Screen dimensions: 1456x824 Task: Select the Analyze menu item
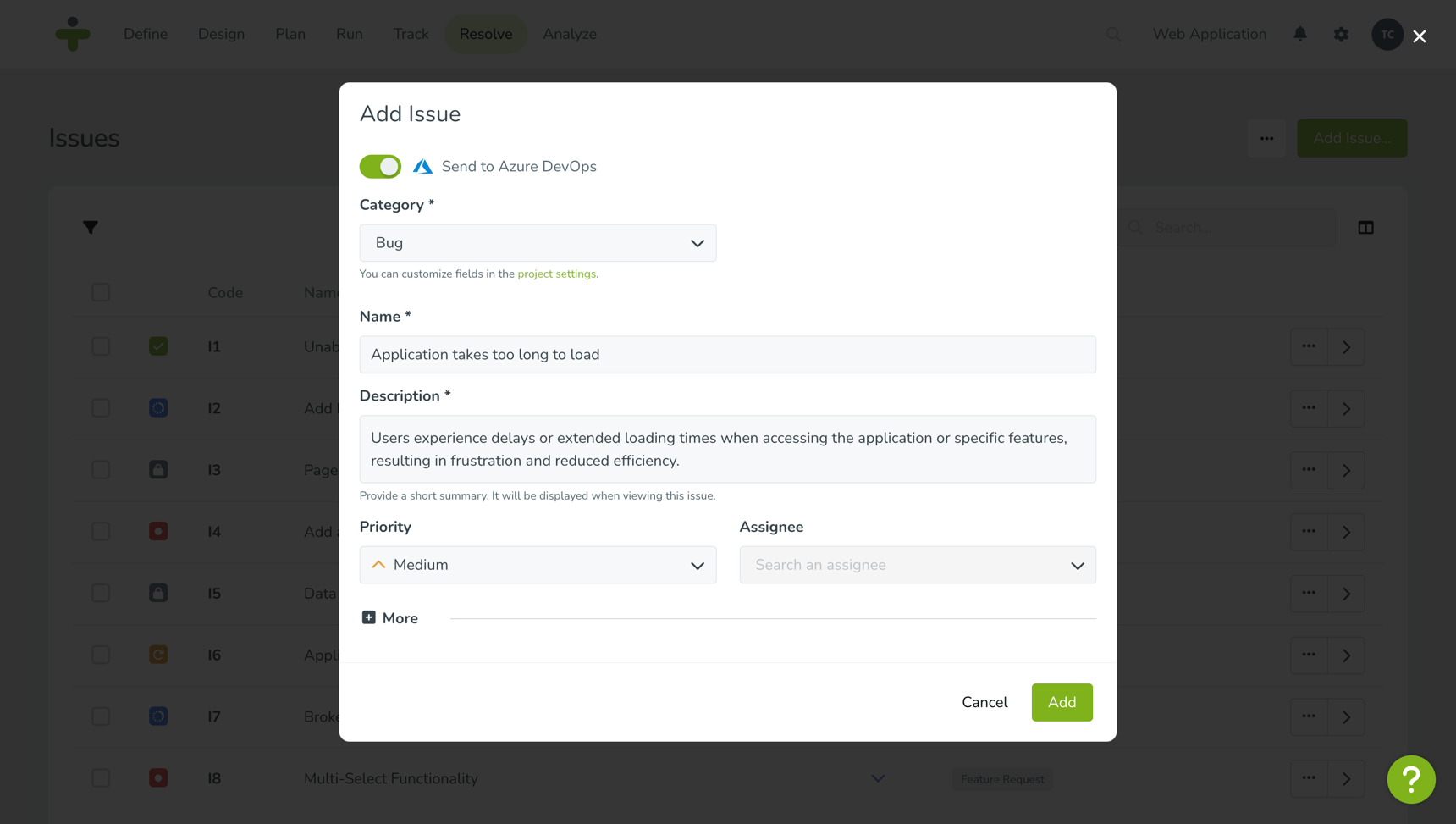tap(569, 34)
